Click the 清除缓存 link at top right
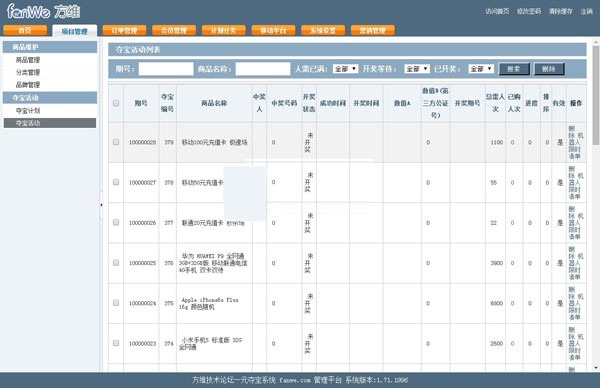This screenshot has height=388, width=600. 561,11
